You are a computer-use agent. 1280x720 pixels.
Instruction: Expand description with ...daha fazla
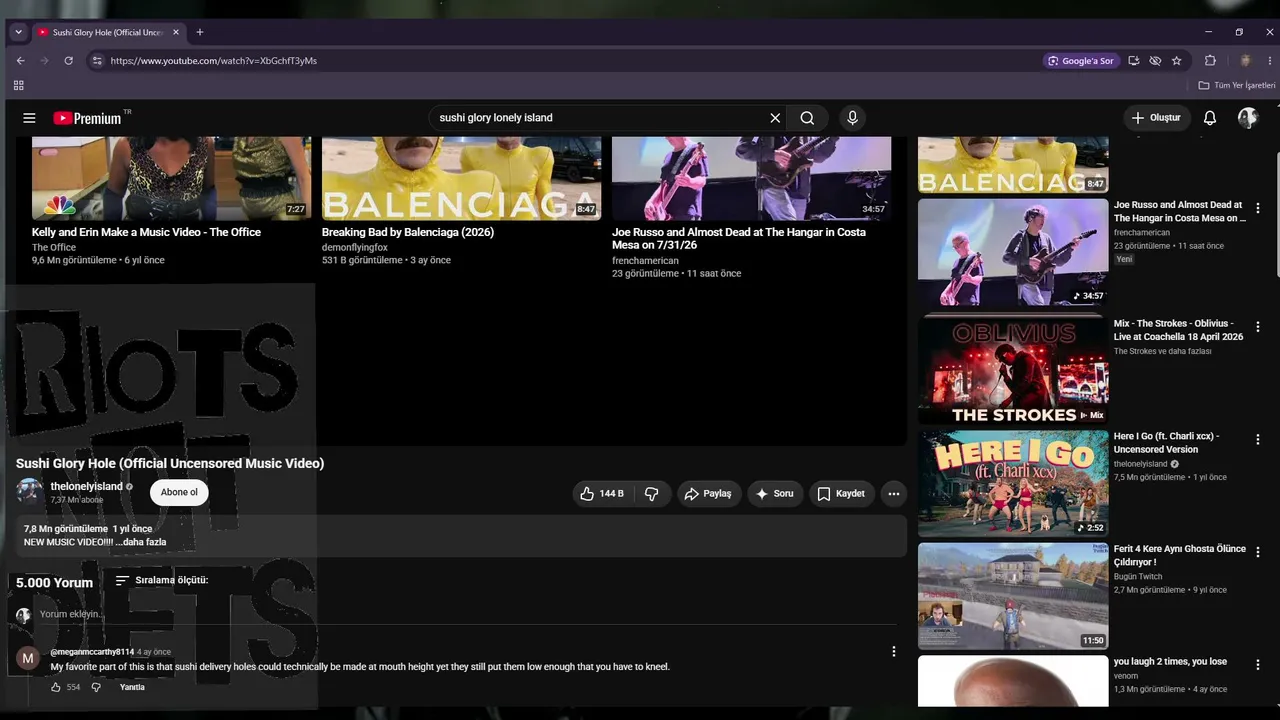[140, 542]
